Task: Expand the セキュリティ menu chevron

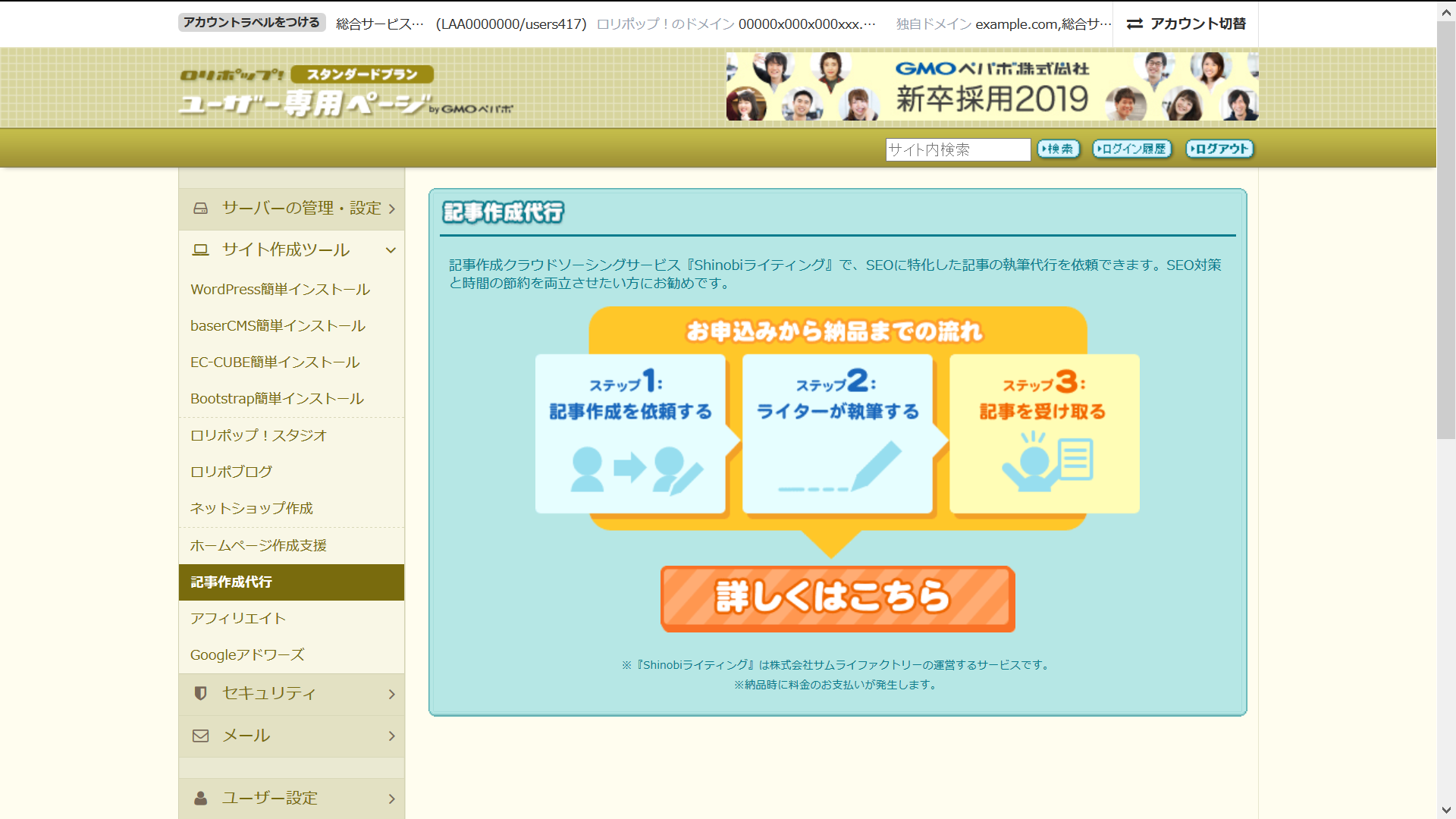Action: [x=391, y=694]
